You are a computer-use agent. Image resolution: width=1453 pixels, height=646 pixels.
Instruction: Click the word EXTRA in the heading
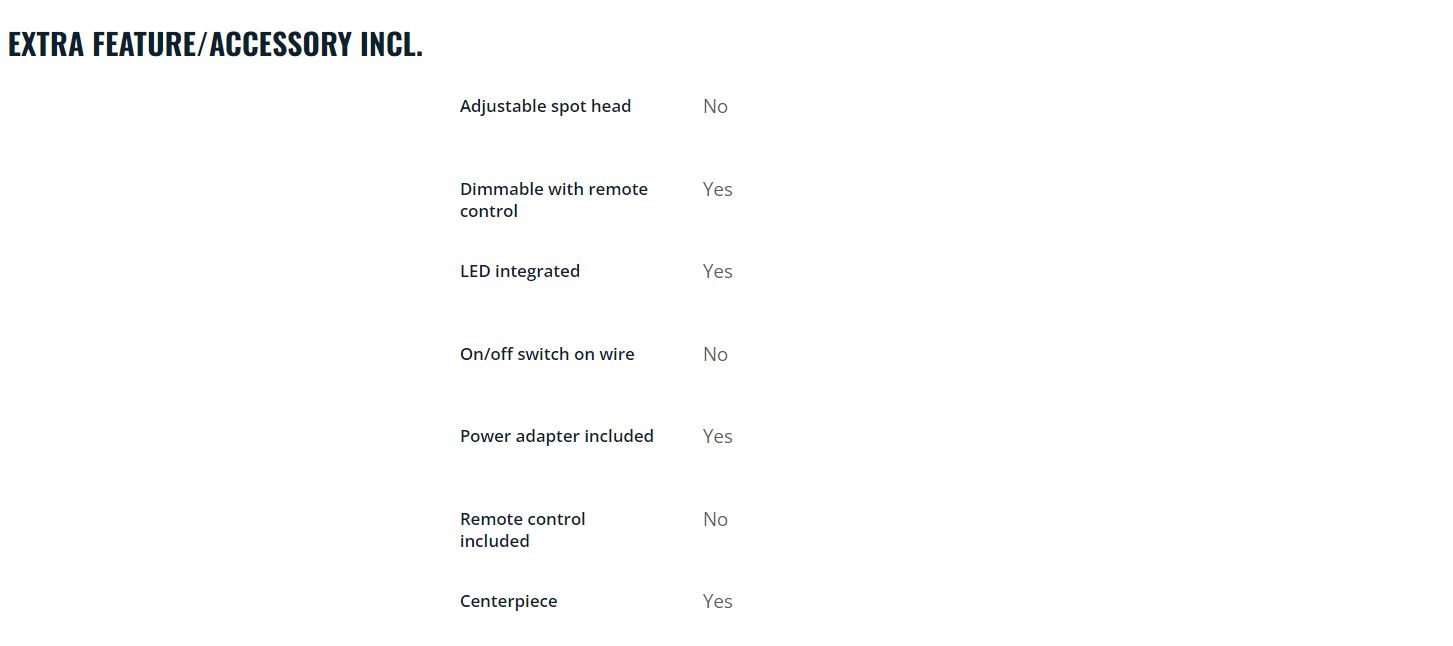coord(46,45)
